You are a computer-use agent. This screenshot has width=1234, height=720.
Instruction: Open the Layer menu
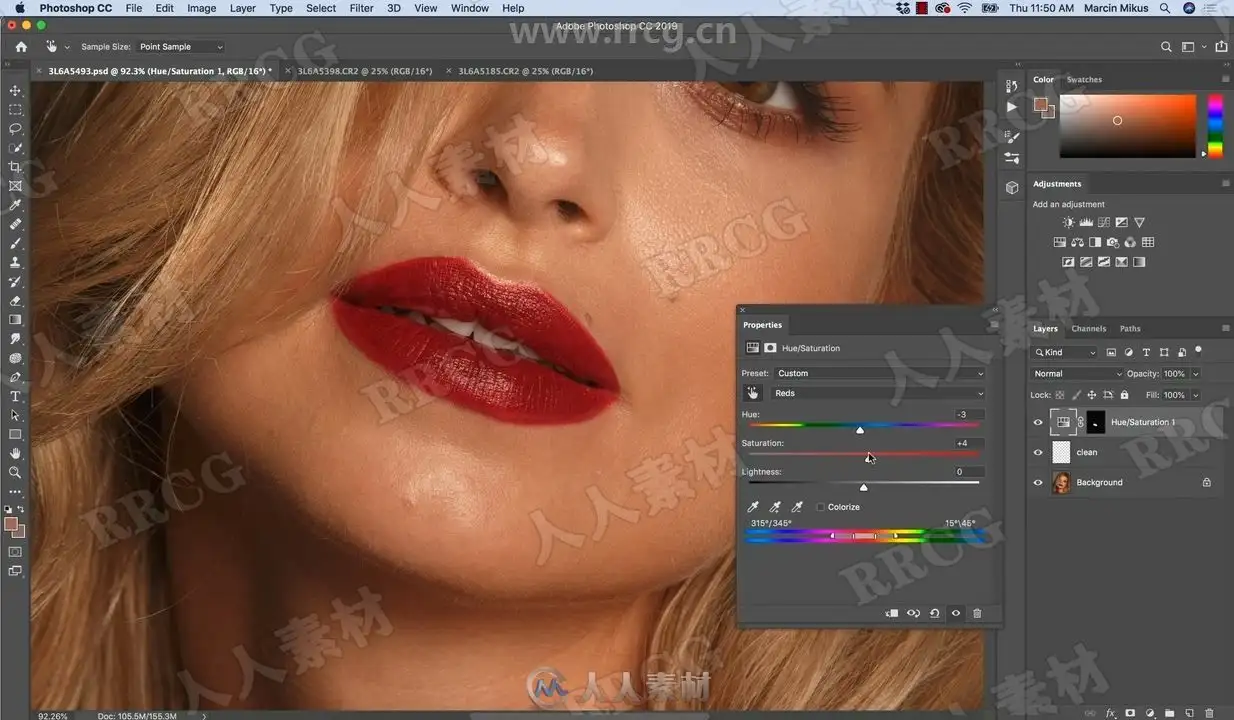pyautogui.click(x=243, y=8)
